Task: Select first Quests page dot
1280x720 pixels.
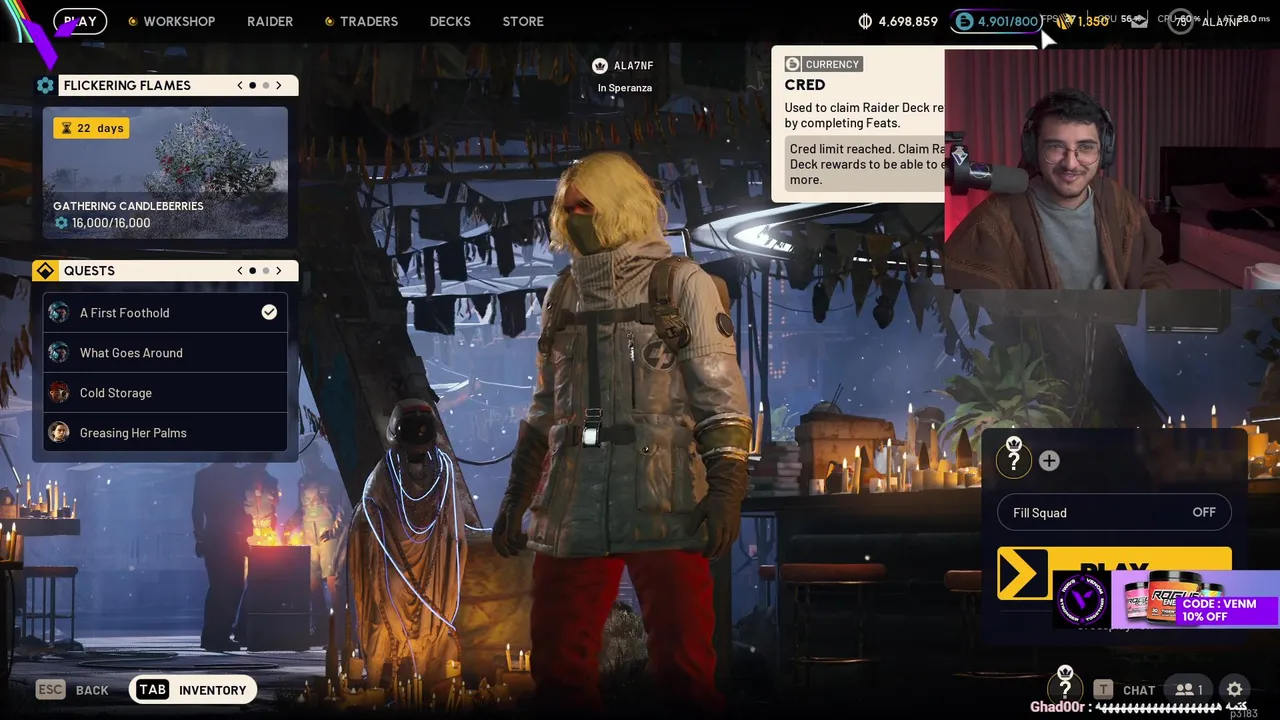Action: (x=252, y=271)
